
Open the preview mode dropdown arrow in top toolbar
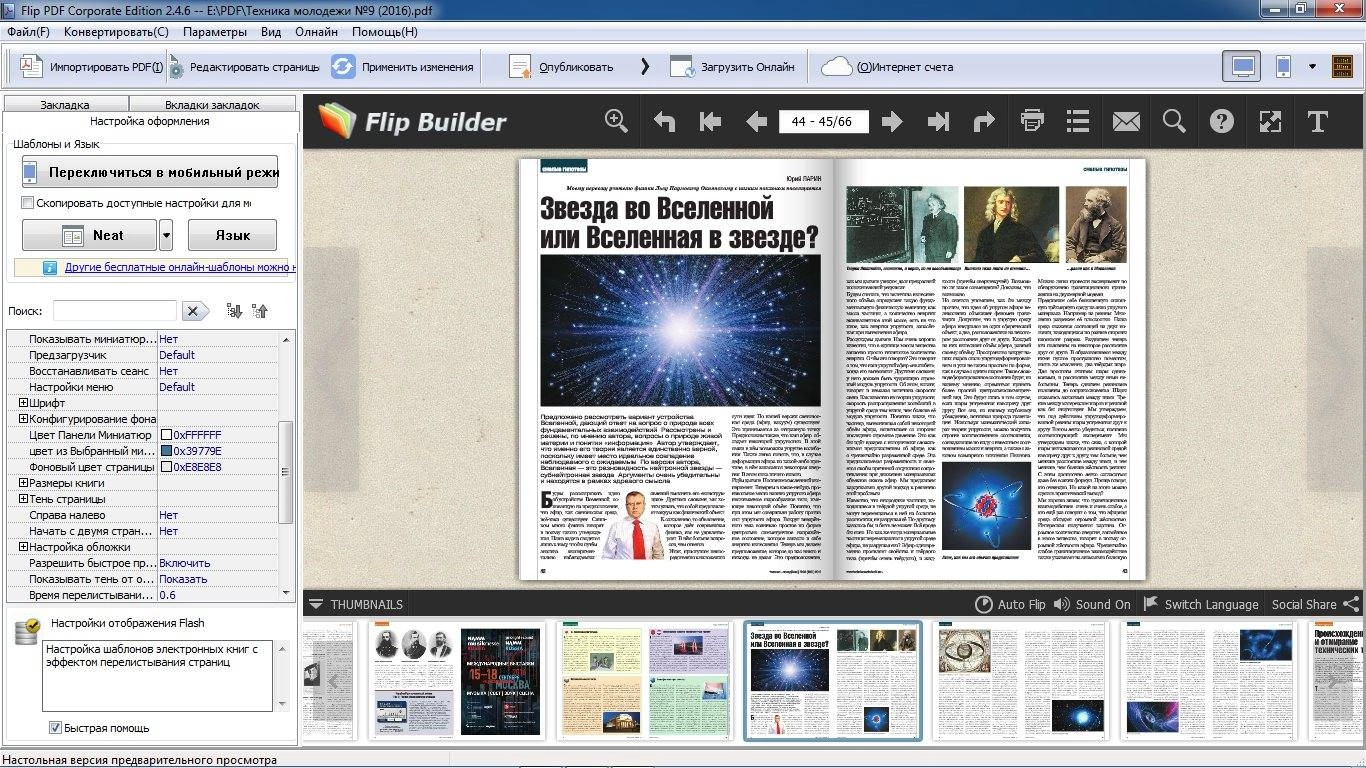1312,67
